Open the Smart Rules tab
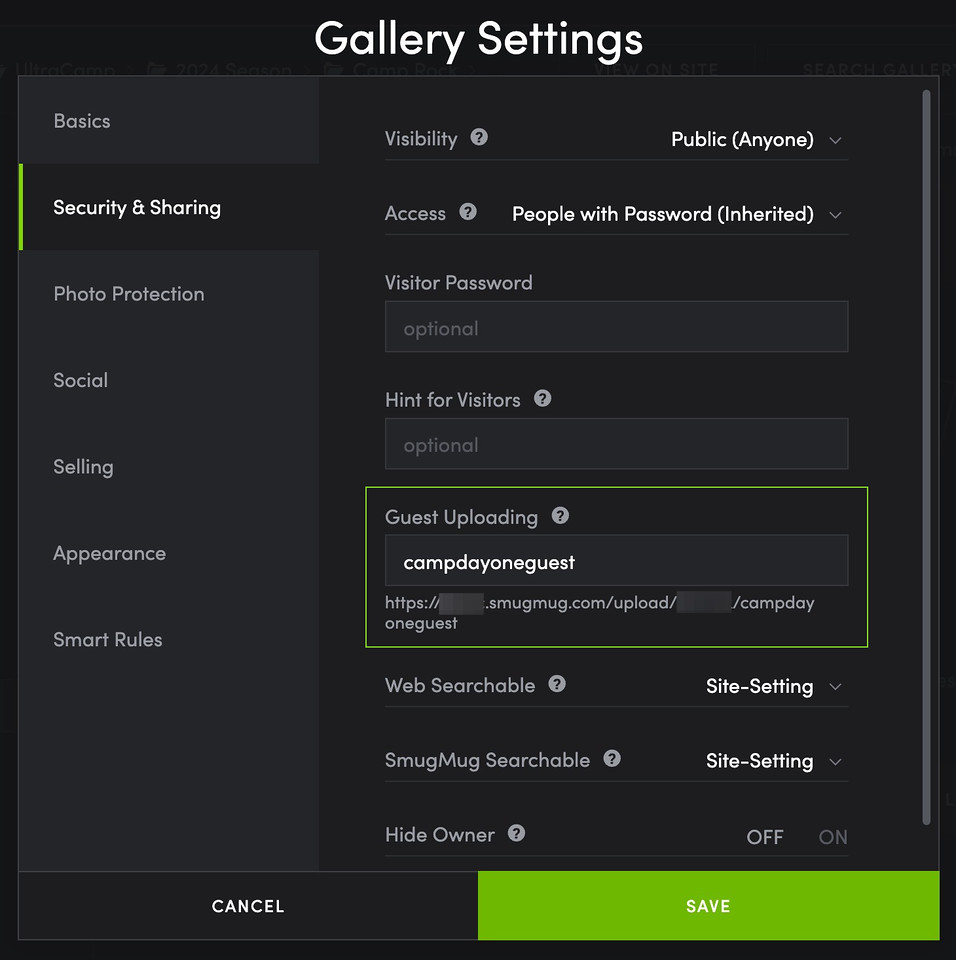The width and height of the screenshot is (956, 960). point(169,640)
